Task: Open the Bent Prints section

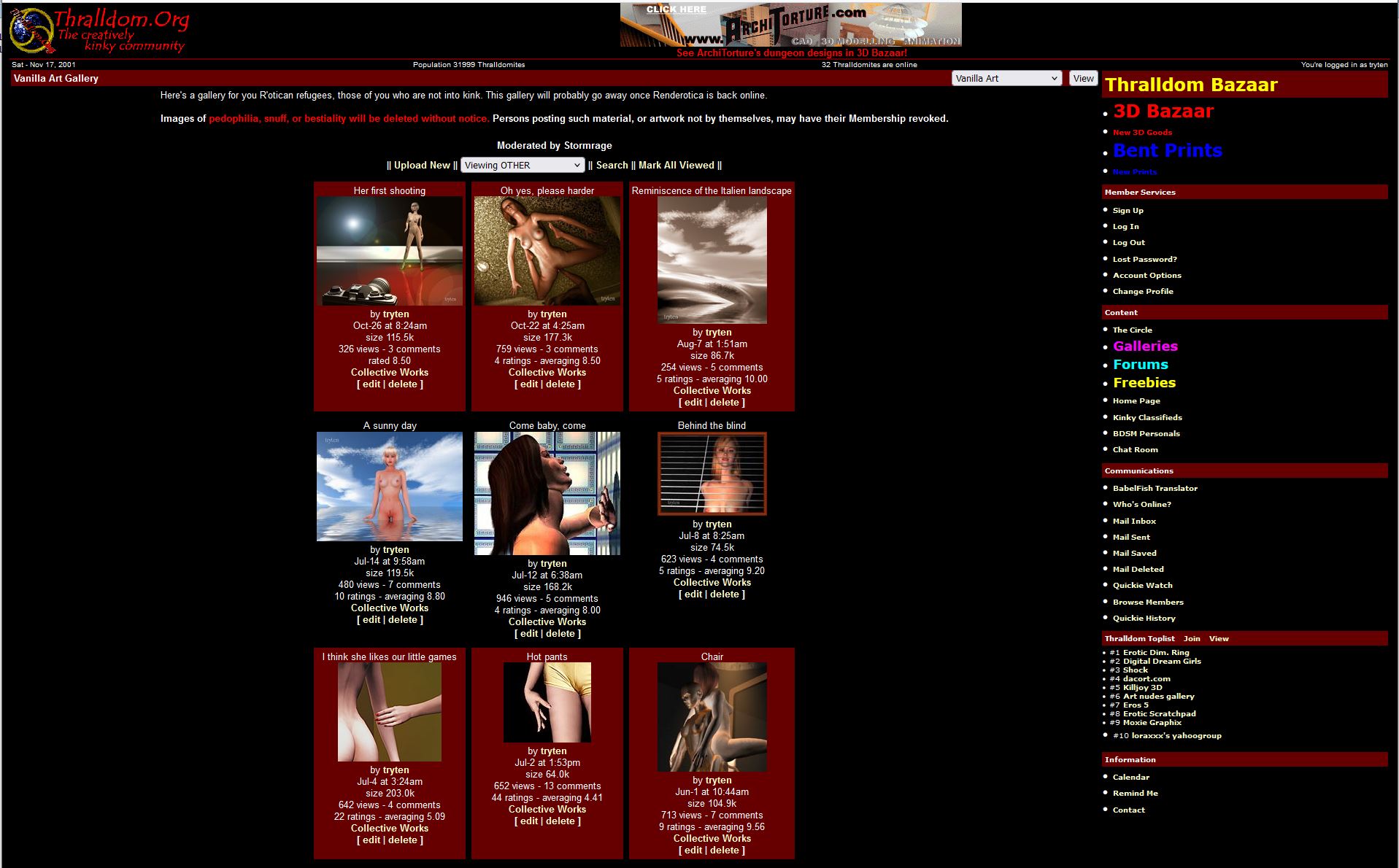Action: 1167,151
